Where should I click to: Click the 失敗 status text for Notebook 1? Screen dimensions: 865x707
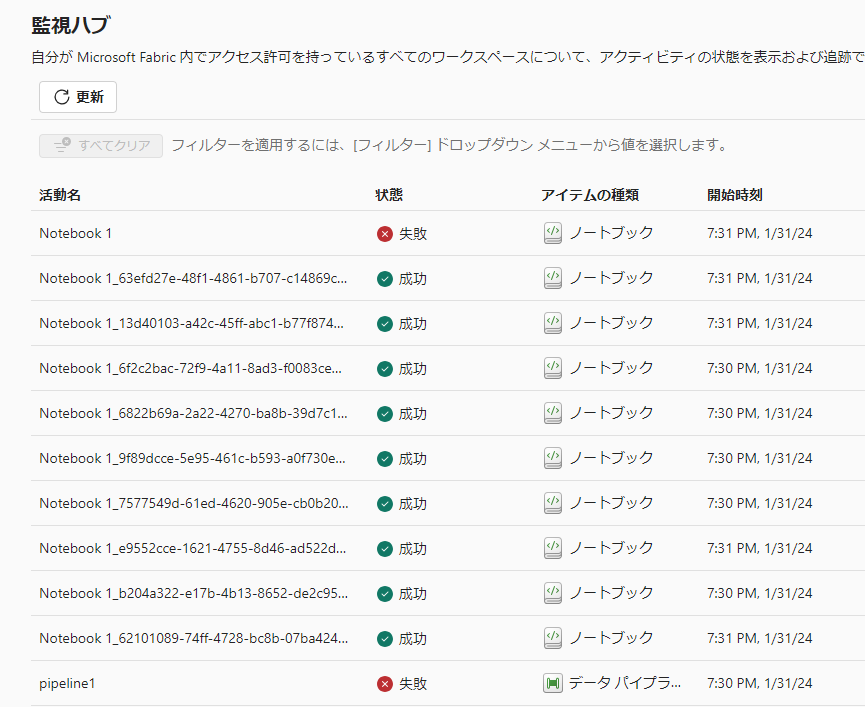tap(413, 234)
